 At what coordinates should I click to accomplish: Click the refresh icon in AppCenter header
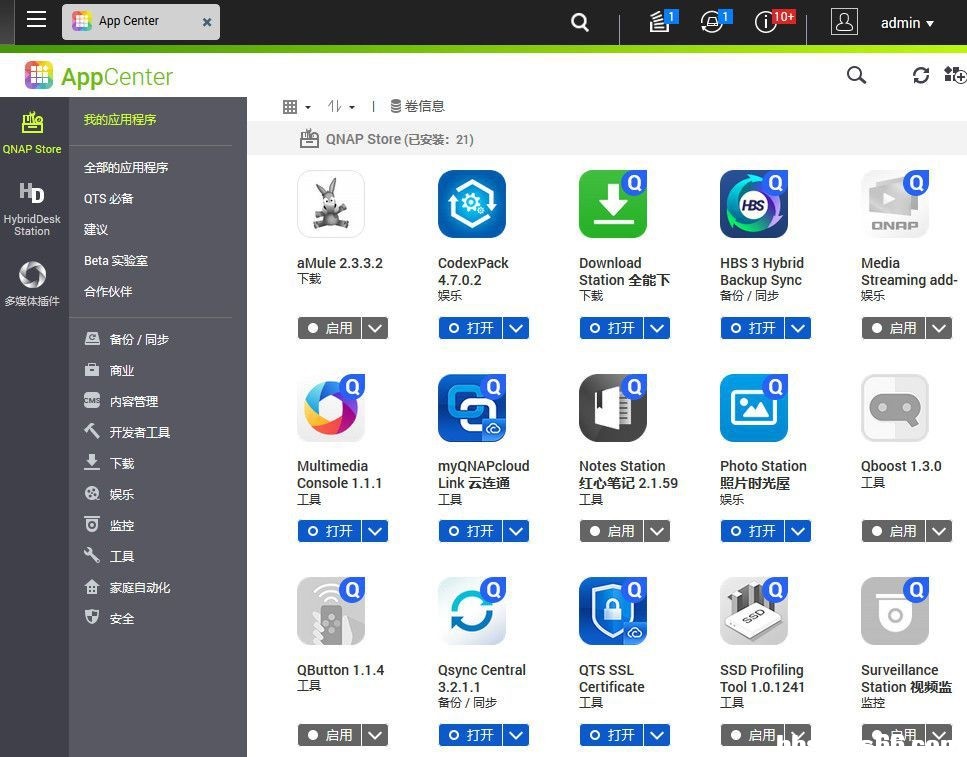(x=921, y=76)
